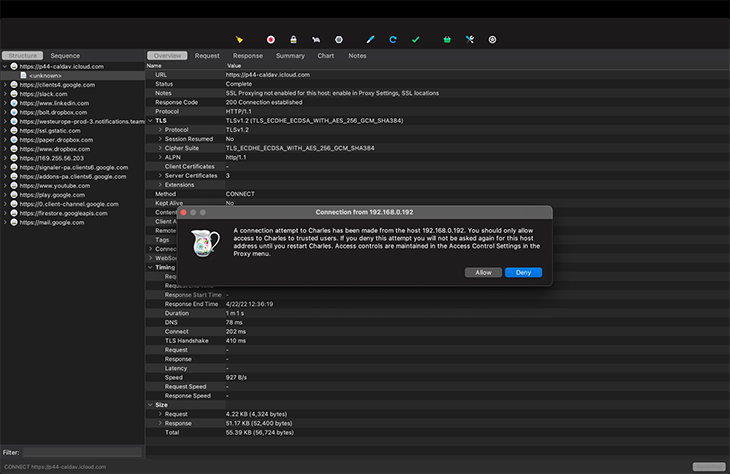Viewport: 730px width, 474px height.
Task: Clear the session with the broom icon
Action: tap(239, 40)
